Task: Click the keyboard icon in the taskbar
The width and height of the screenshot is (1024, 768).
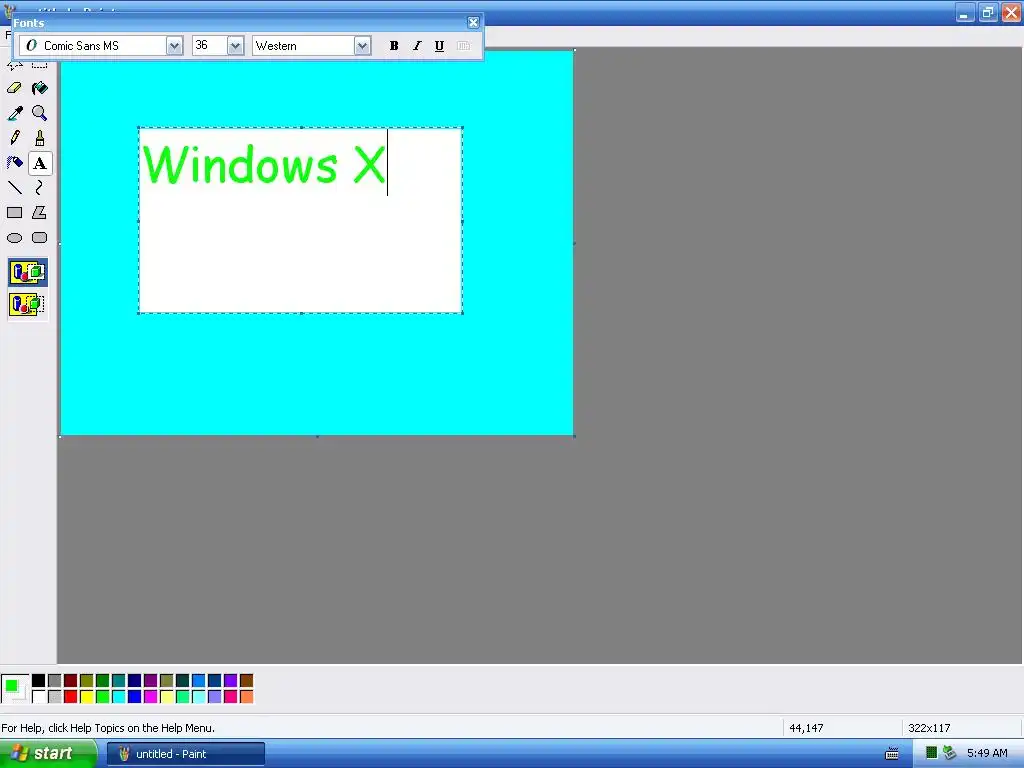Action: tap(891, 754)
